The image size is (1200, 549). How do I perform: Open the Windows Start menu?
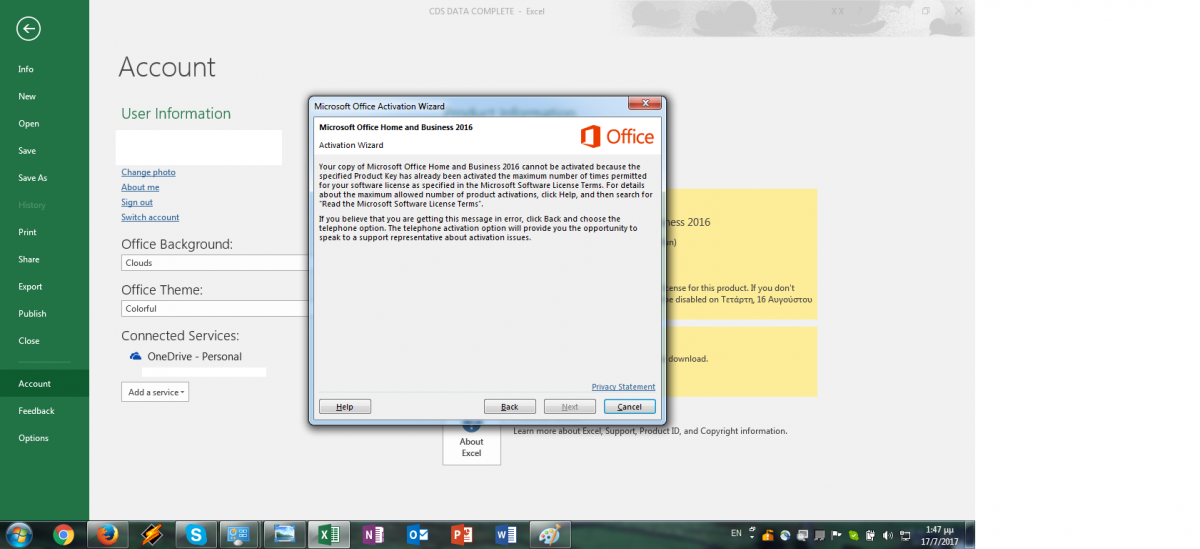coord(19,535)
